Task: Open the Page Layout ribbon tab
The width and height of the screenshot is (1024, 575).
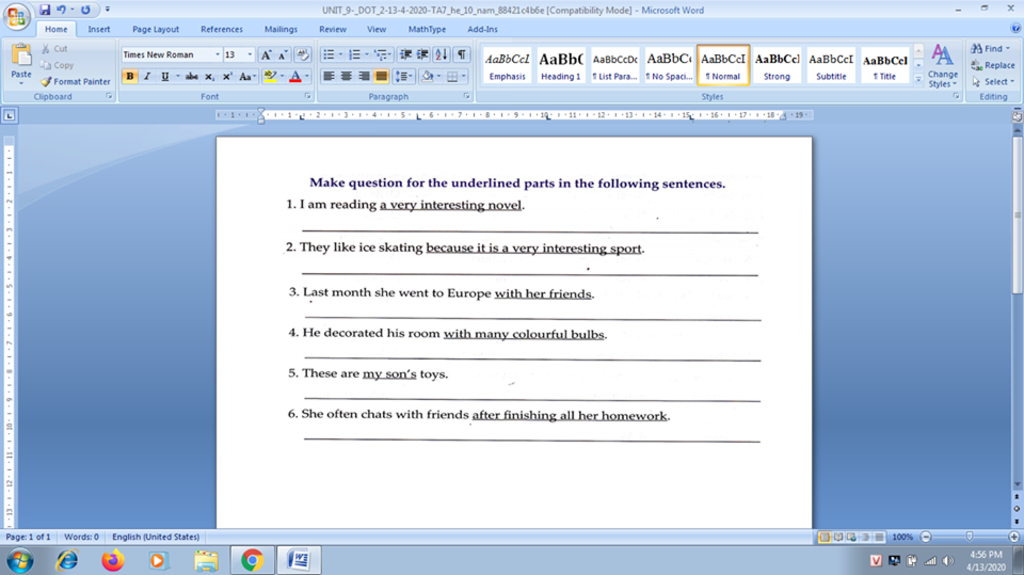Action: [155, 29]
